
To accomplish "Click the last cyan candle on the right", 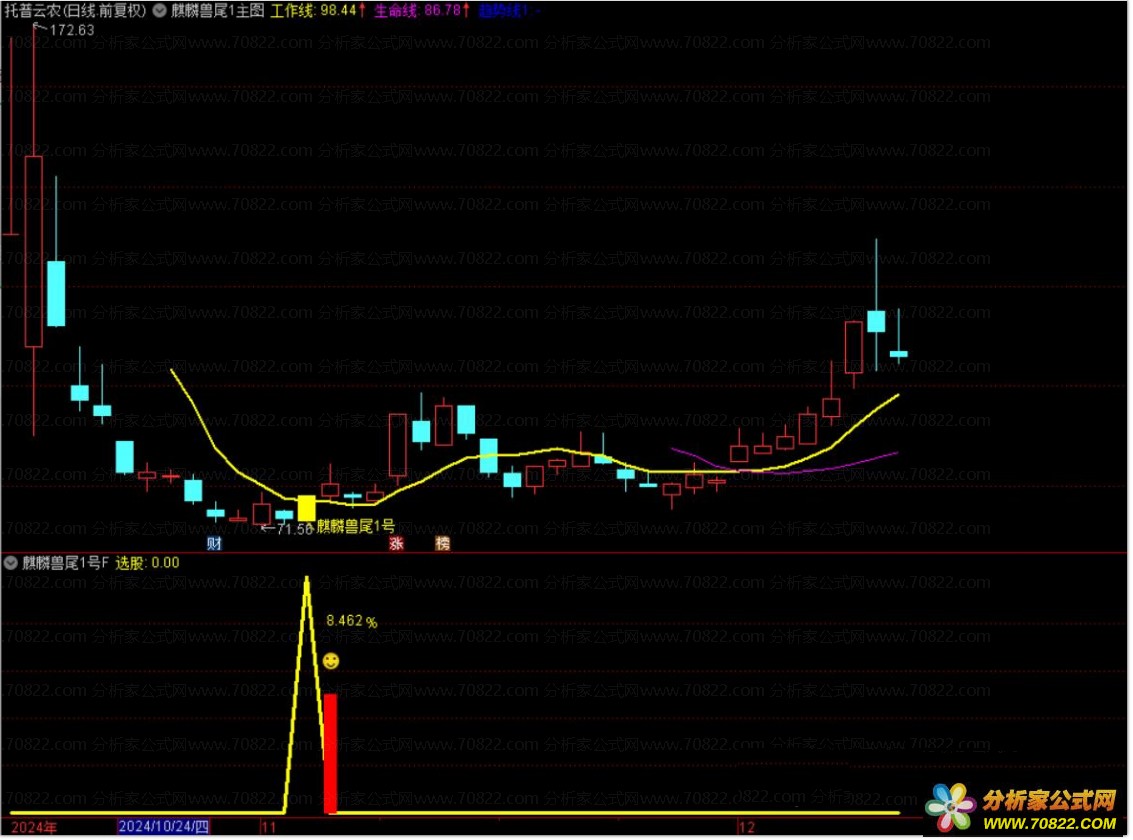I will (898, 354).
